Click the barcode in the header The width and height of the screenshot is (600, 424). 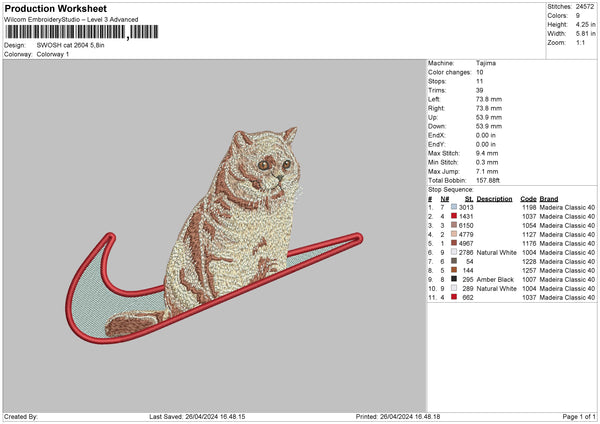[81, 32]
